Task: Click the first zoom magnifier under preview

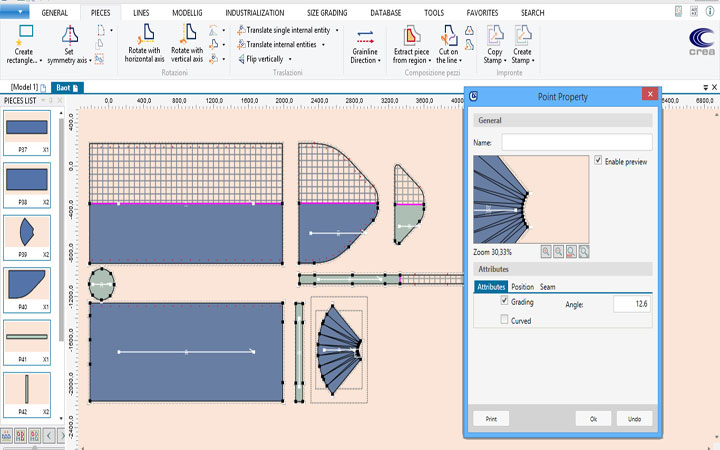Action: point(546,252)
